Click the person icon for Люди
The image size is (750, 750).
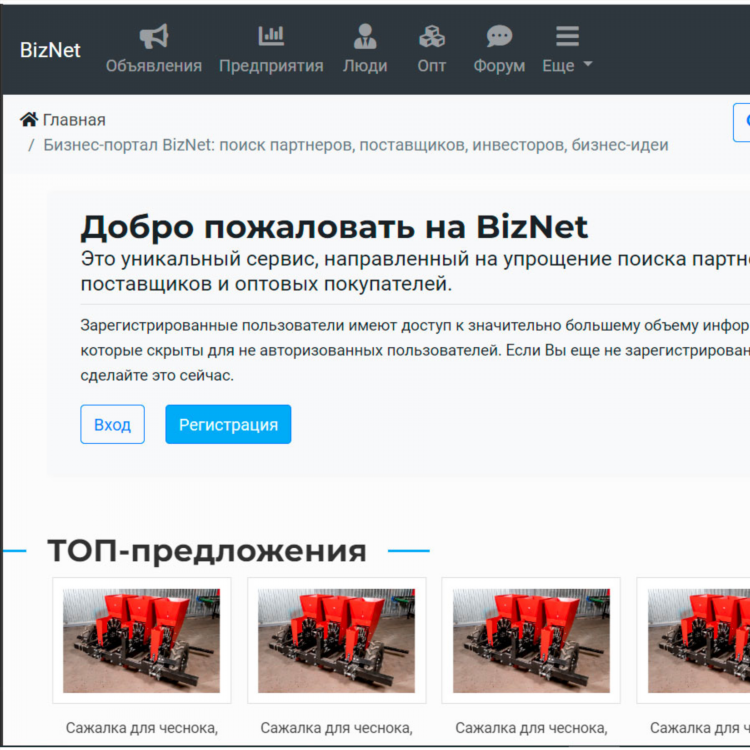point(365,36)
